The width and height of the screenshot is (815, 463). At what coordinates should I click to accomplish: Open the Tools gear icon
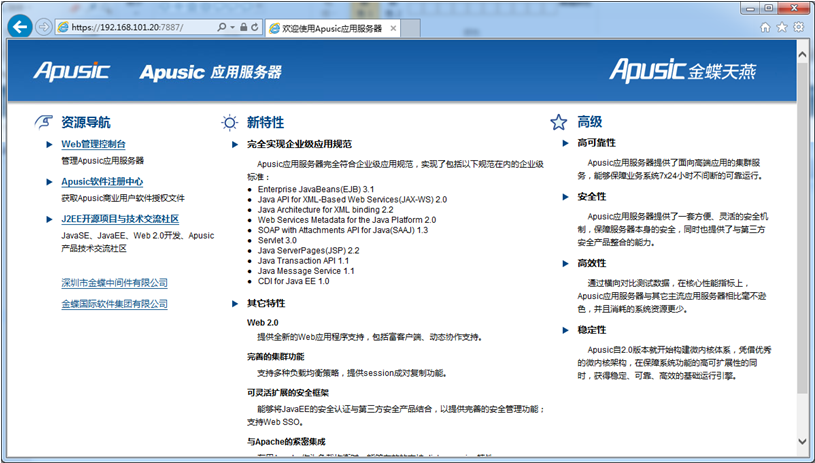pyautogui.click(x=798, y=28)
